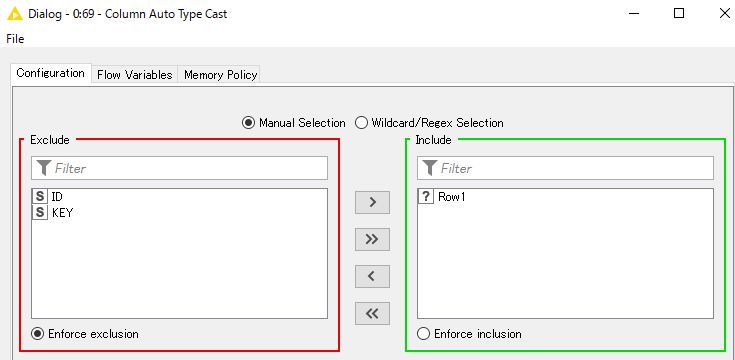This screenshot has width=735, height=360.
Task: Enable the Enforce inclusion radio button
Action: pos(423,334)
